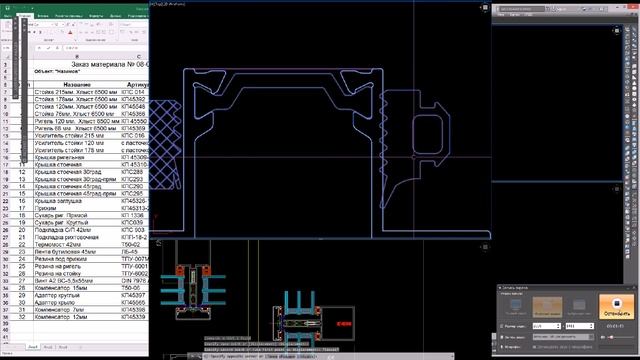Screen dimensions: 640x360
Task: Click the insert function fx icon
Action: [57, 48]
